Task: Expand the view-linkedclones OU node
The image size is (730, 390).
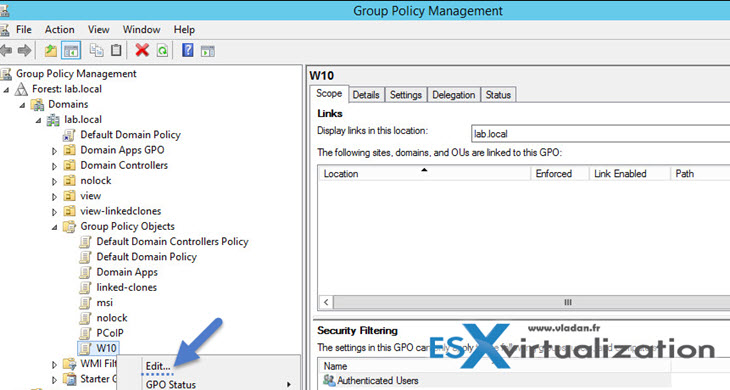Action: [x=54, y=212]
